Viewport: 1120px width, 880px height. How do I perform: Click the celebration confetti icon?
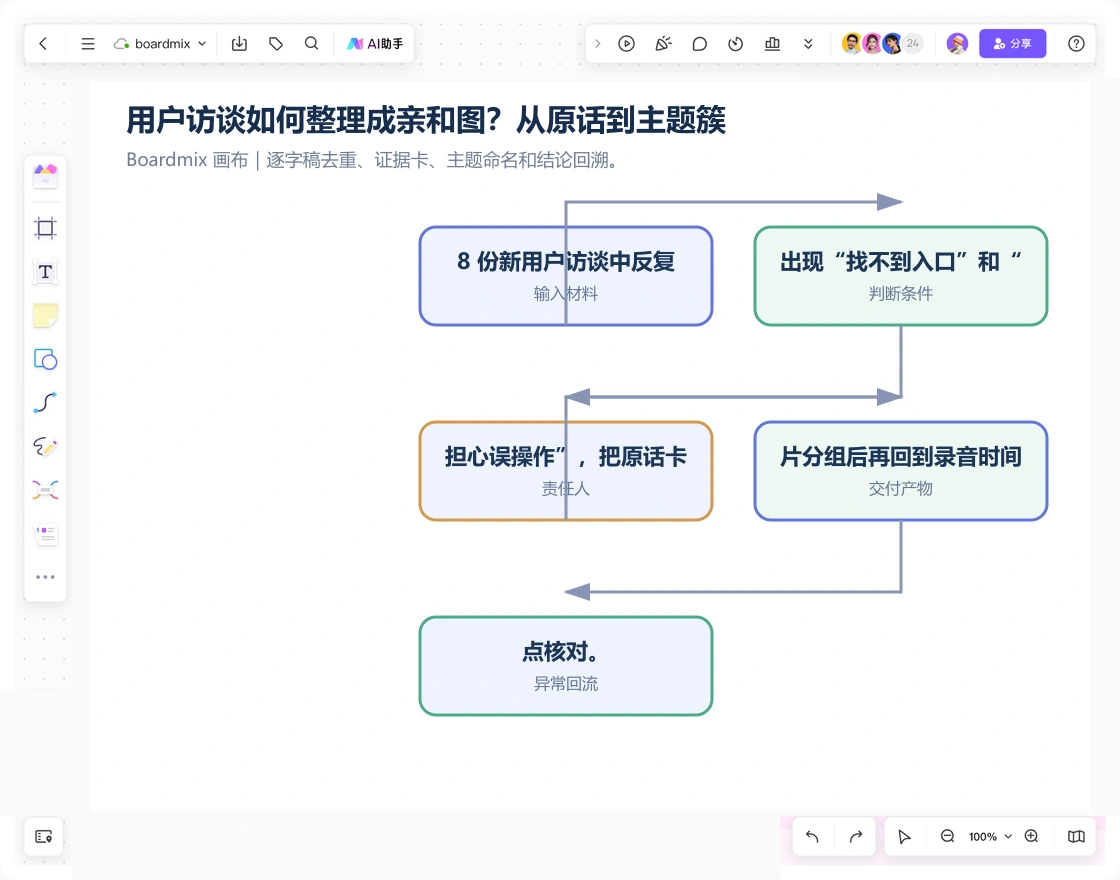[x=664, y=44]
